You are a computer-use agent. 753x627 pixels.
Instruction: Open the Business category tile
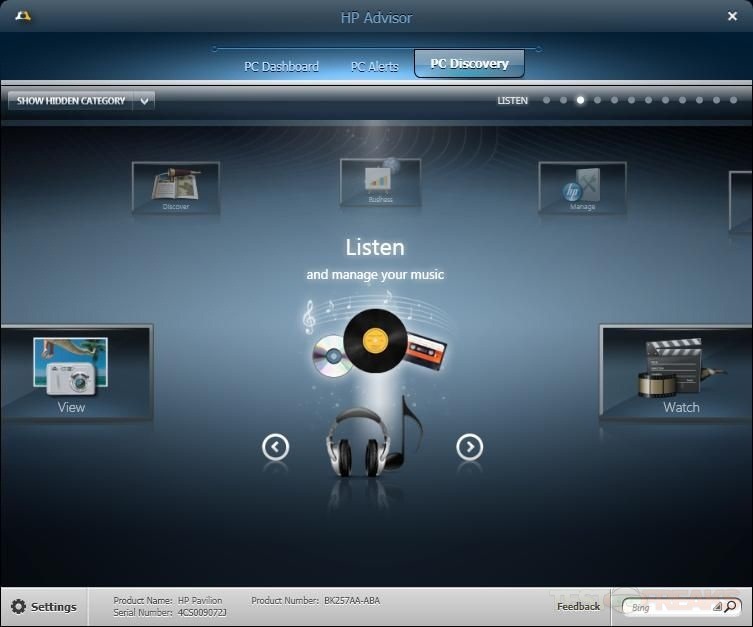(380, 182)
